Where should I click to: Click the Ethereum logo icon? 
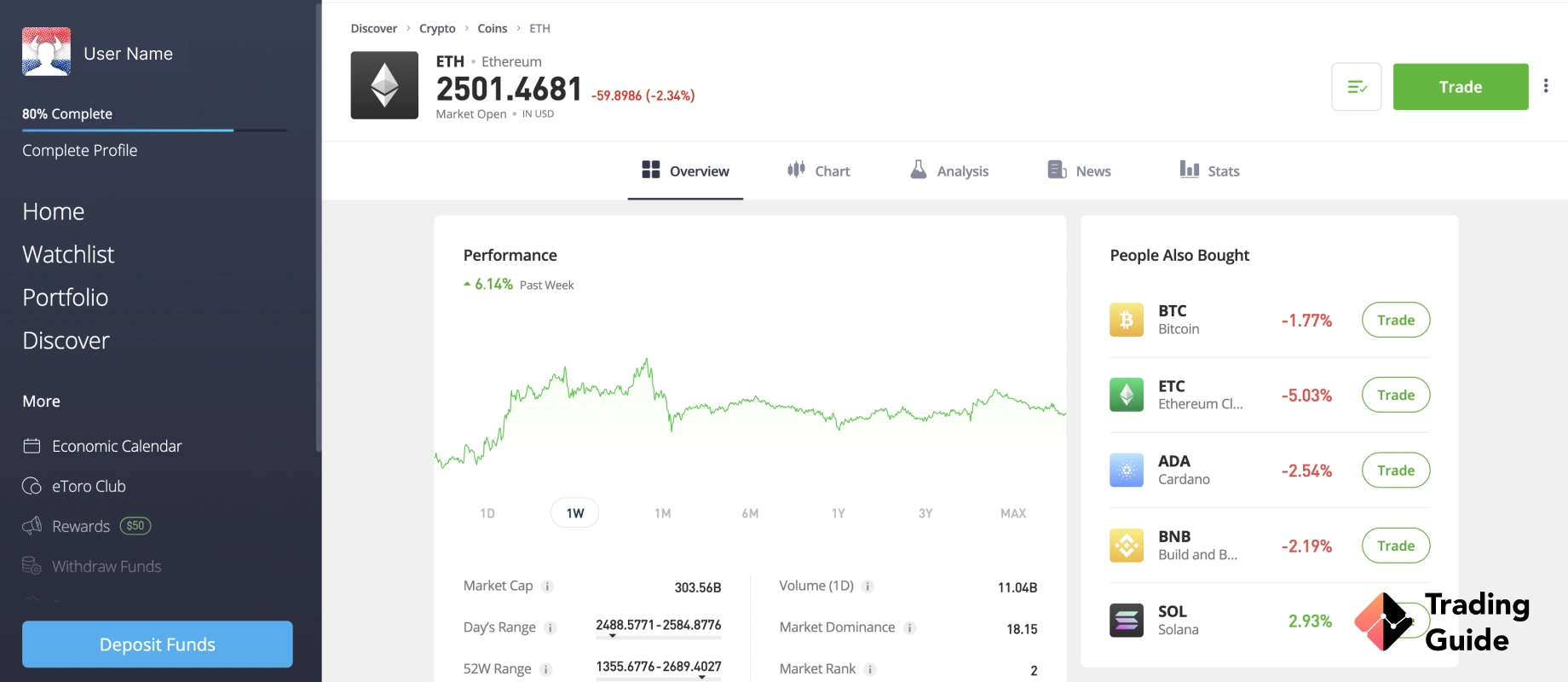384,85
